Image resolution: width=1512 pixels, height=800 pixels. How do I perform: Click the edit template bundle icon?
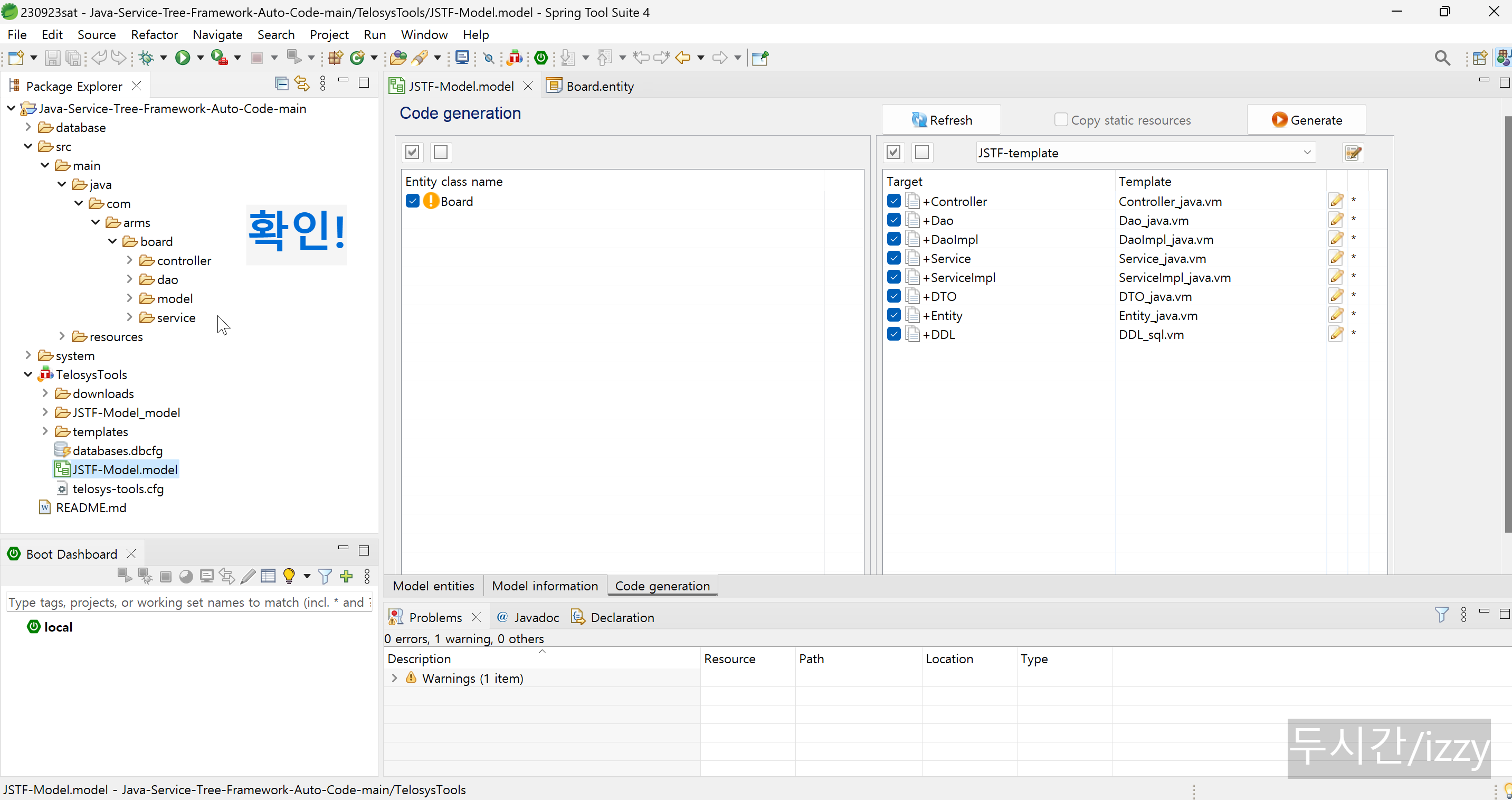click(1353, 153)
